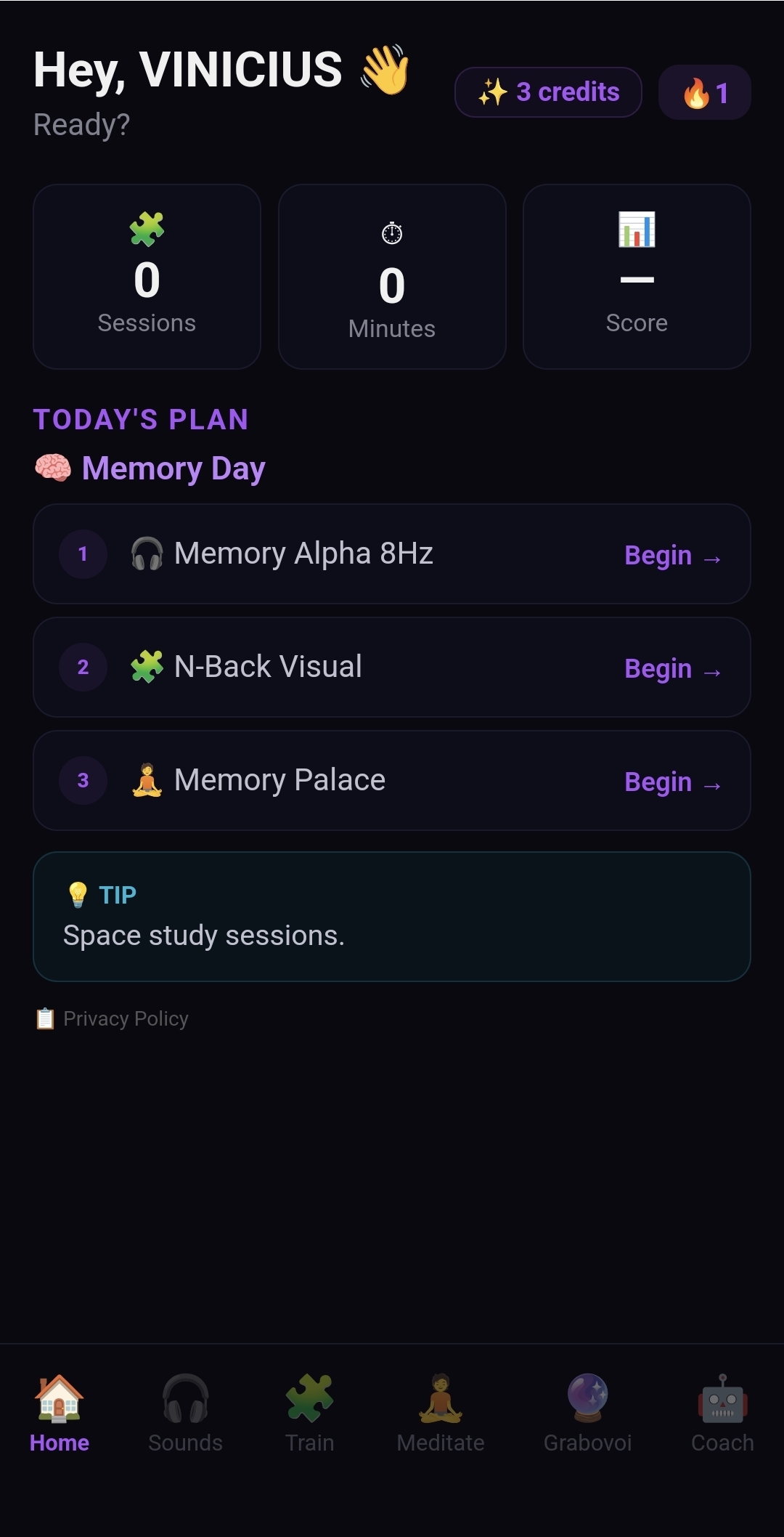The image size is (784, 1537).
Task: Click the lightbulb icon in the Tip box
Action: pyautogui.click(x=77, y=893)
